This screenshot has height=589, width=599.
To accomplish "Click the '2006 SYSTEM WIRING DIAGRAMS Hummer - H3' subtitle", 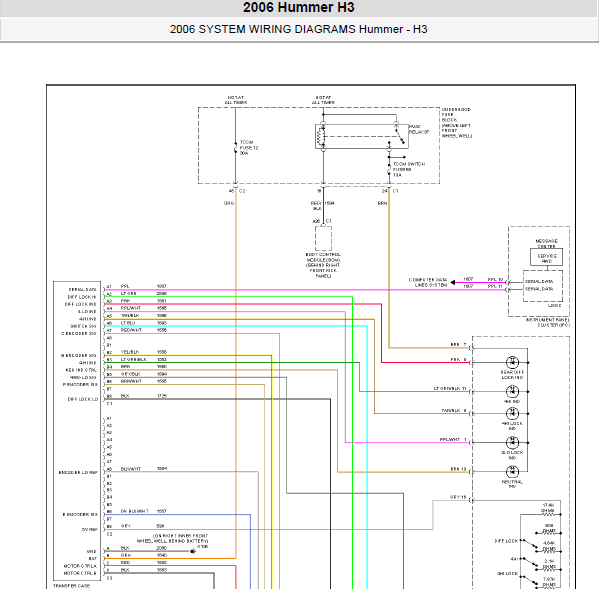I will tap(298, 29).
